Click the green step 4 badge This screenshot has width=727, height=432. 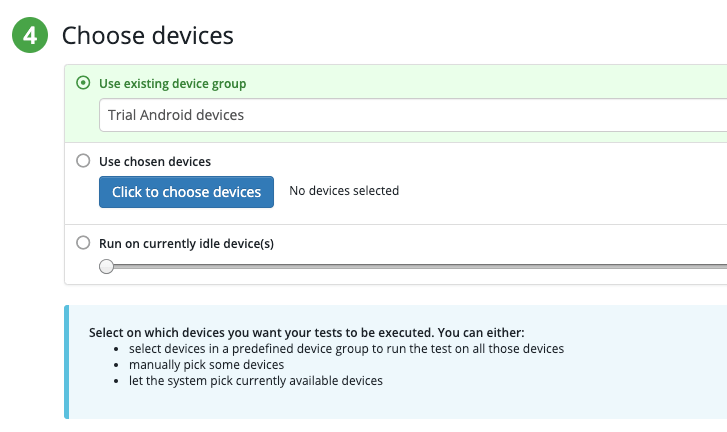[30, 35]
